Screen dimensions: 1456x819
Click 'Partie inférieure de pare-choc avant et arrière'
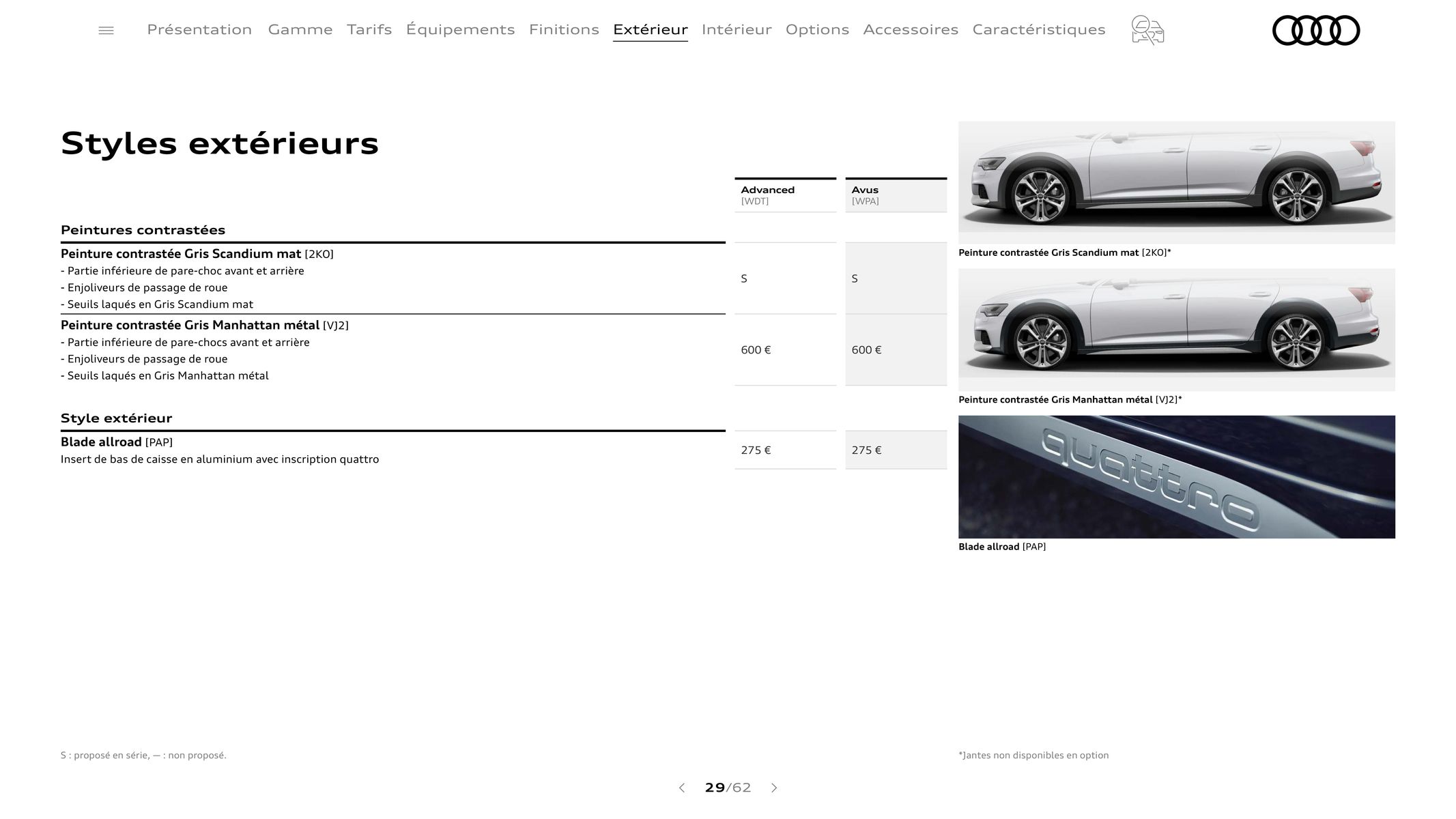coord(182,271)
